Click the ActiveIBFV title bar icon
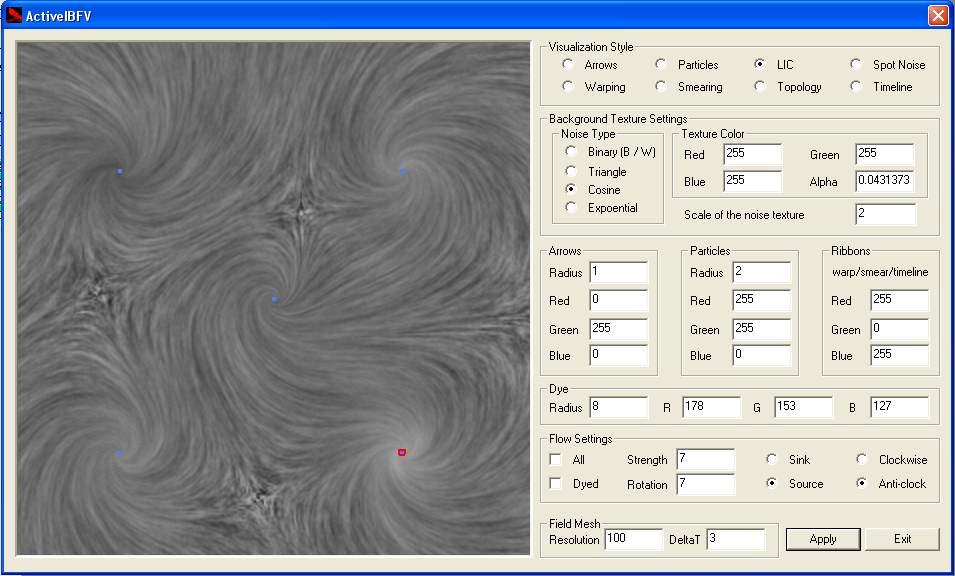Image resolution: width=955 pixels, height=576 pixels. [14, 16]
